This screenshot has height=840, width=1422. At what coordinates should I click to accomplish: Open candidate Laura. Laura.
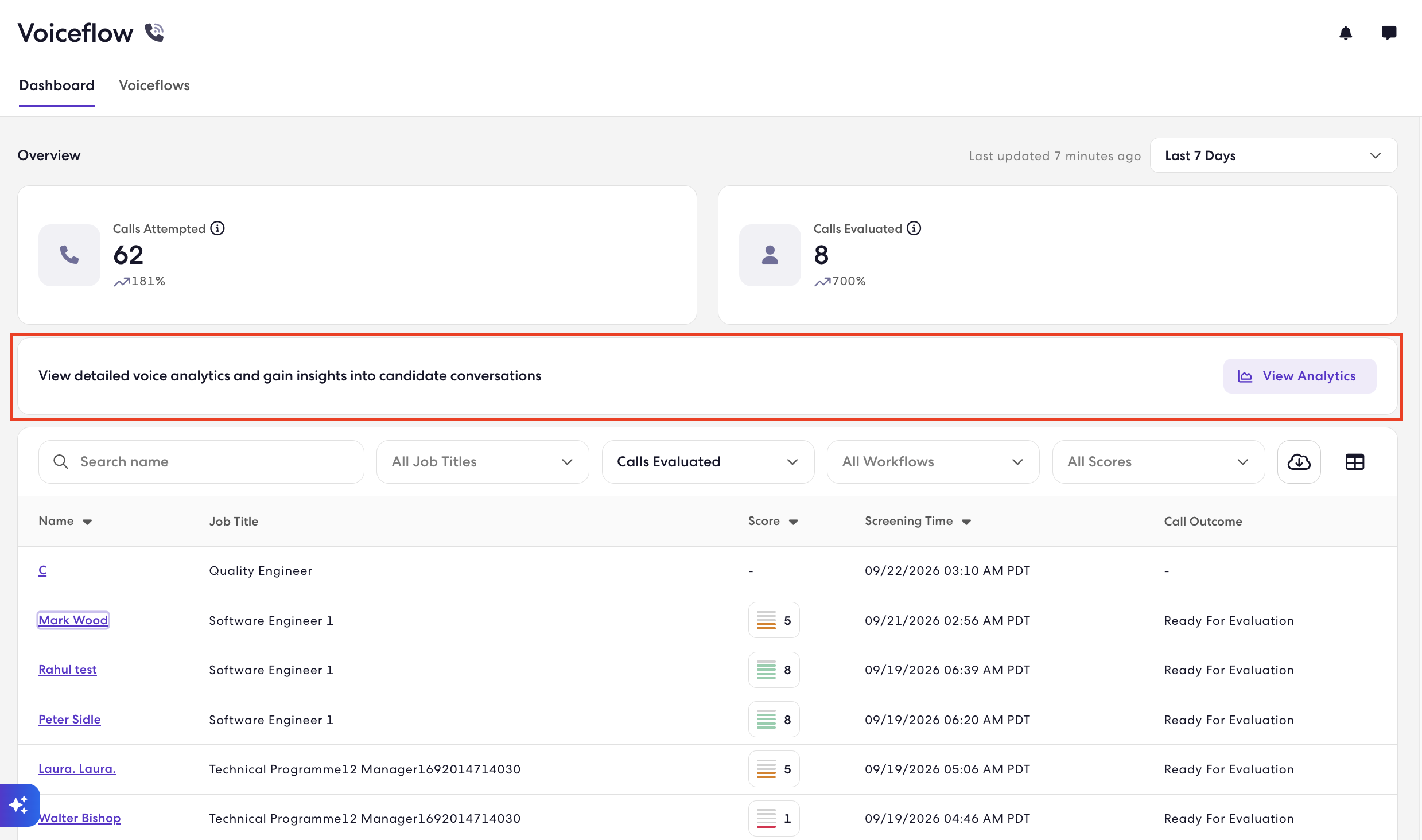(77, 769)
